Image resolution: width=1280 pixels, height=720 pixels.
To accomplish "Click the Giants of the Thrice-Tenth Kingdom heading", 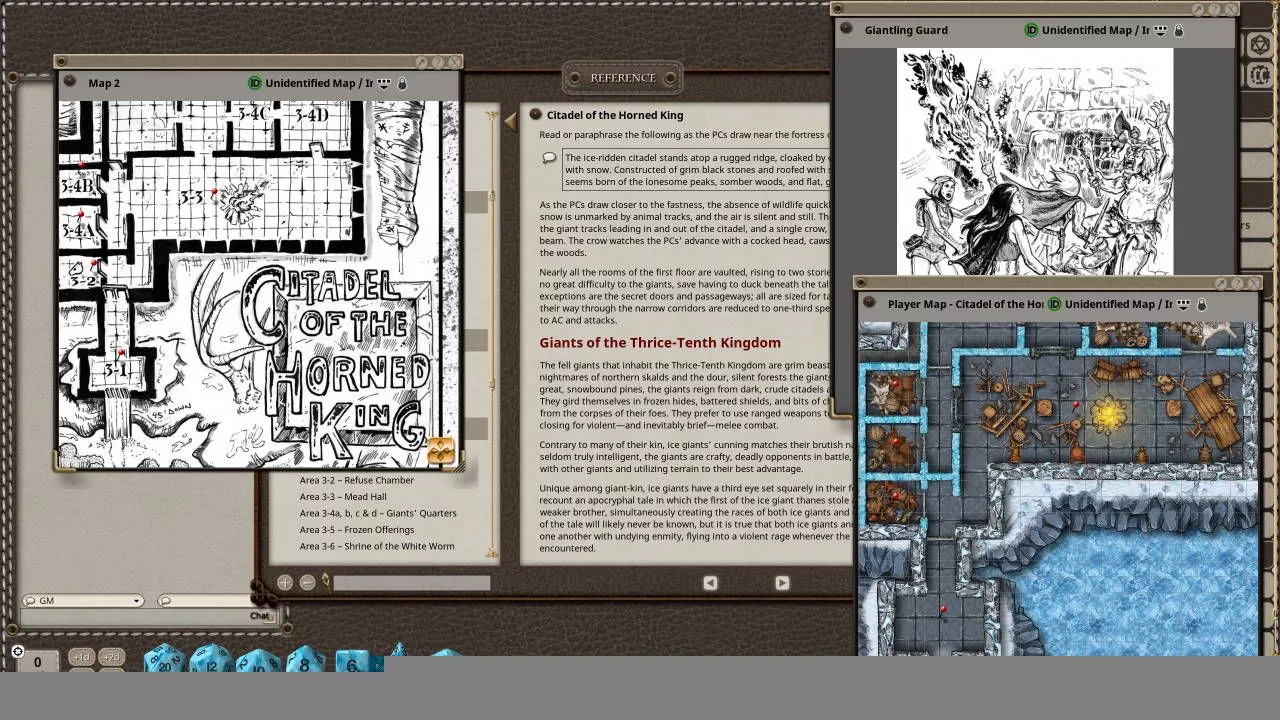I will tap(660, 342).
